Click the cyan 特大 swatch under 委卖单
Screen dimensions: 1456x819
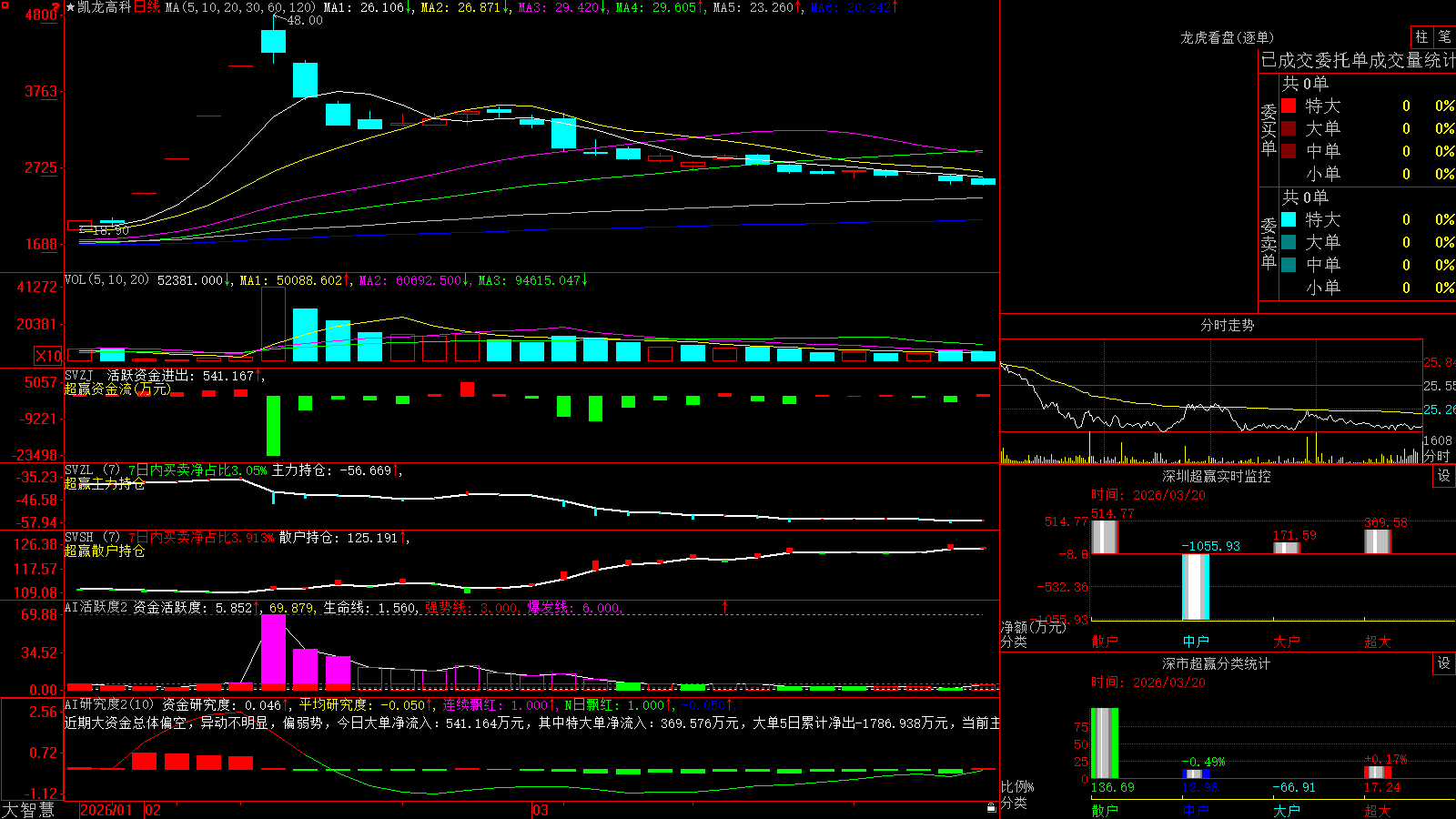(1289, 219)
